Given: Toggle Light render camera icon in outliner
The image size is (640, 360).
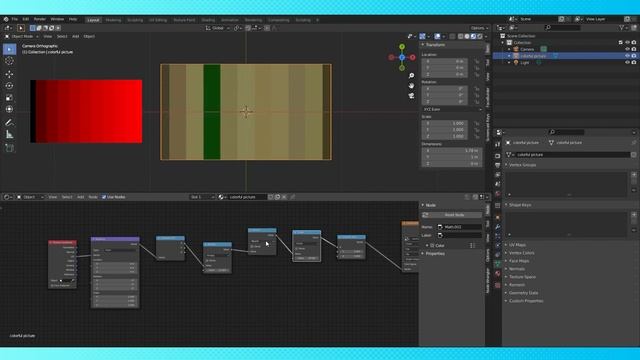Looking at the screenshot, I should [634, 62].
